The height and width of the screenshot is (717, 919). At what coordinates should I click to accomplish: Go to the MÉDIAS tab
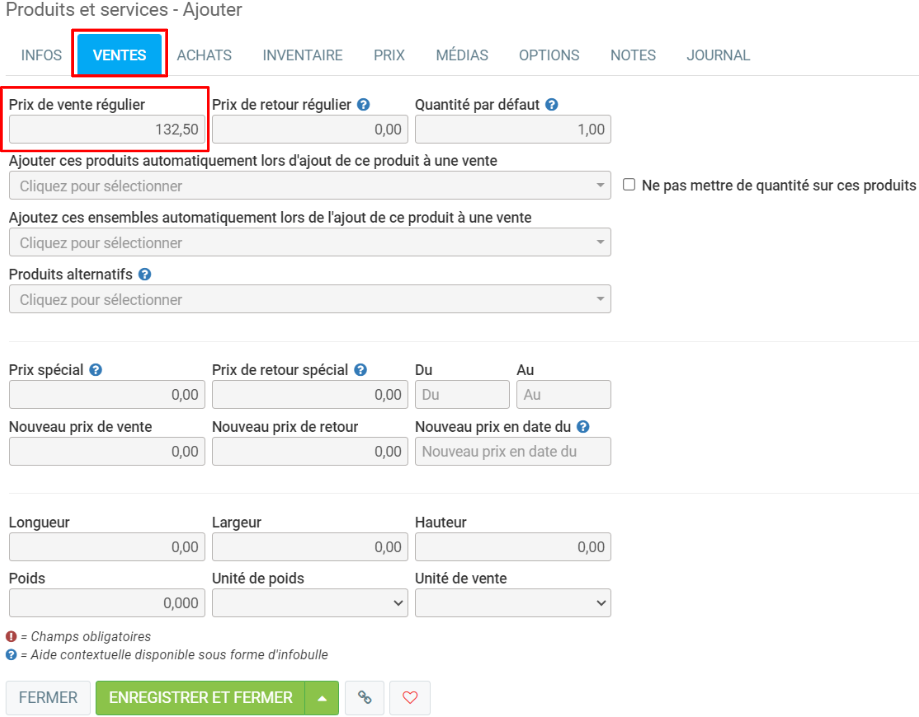pyautogui.click(x=462, y=55)
